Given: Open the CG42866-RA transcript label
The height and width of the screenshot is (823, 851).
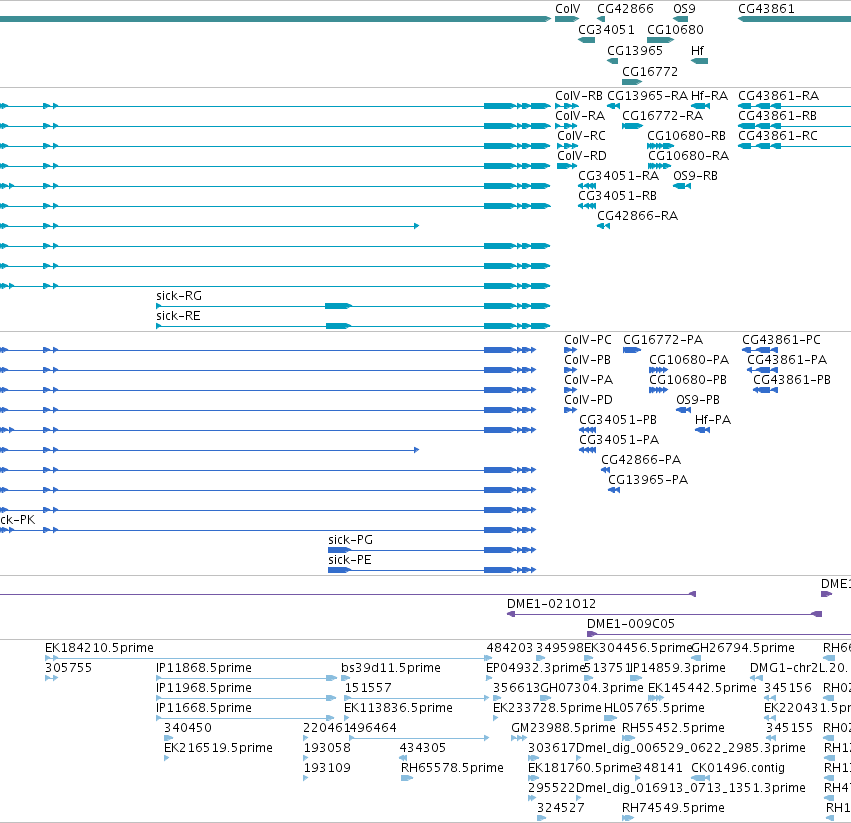Looking at the screenshot, I should (x=637, y=216).
